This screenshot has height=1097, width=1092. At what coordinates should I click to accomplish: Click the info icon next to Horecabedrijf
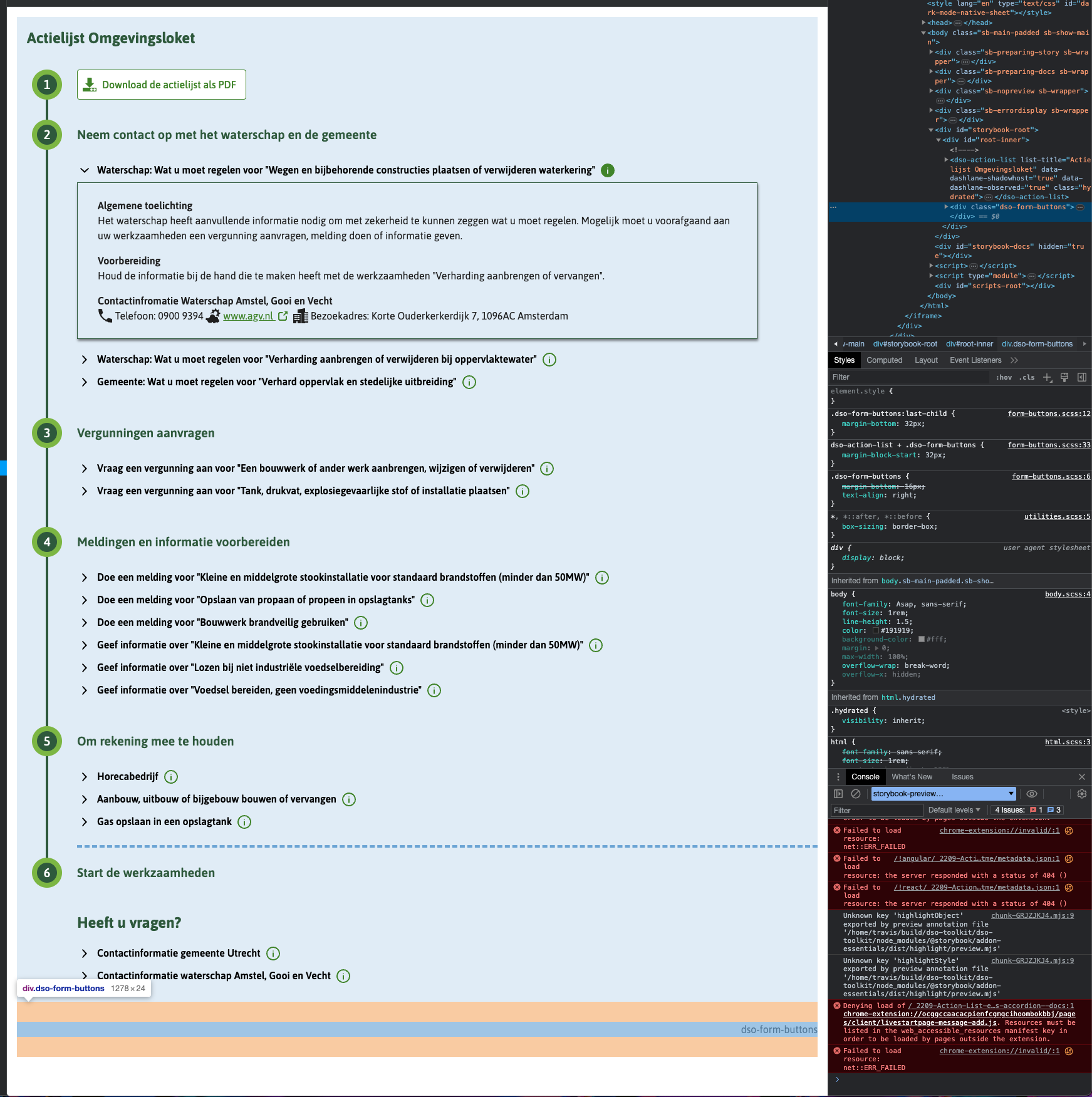point(171,776)
